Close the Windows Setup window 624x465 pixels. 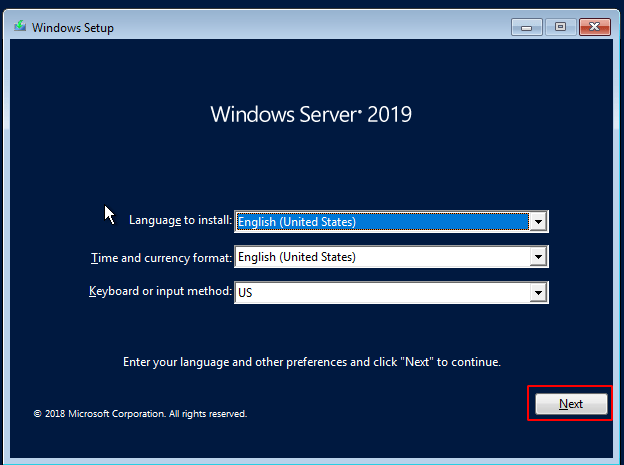(x=595, y=27)
